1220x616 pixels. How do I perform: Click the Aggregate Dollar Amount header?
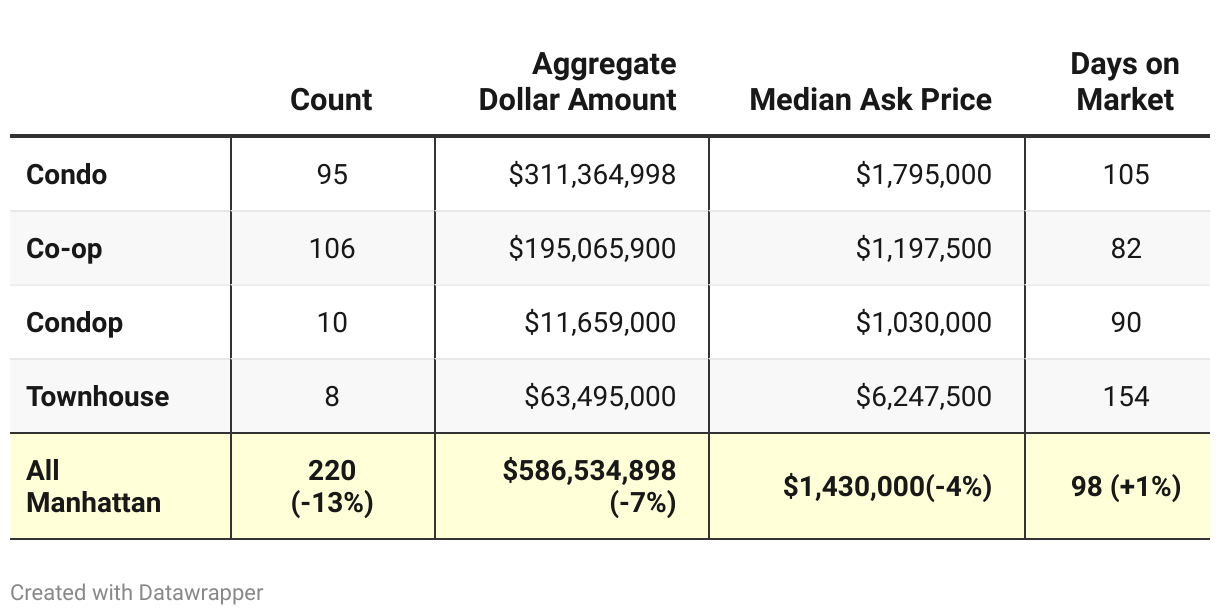[577, 82]
